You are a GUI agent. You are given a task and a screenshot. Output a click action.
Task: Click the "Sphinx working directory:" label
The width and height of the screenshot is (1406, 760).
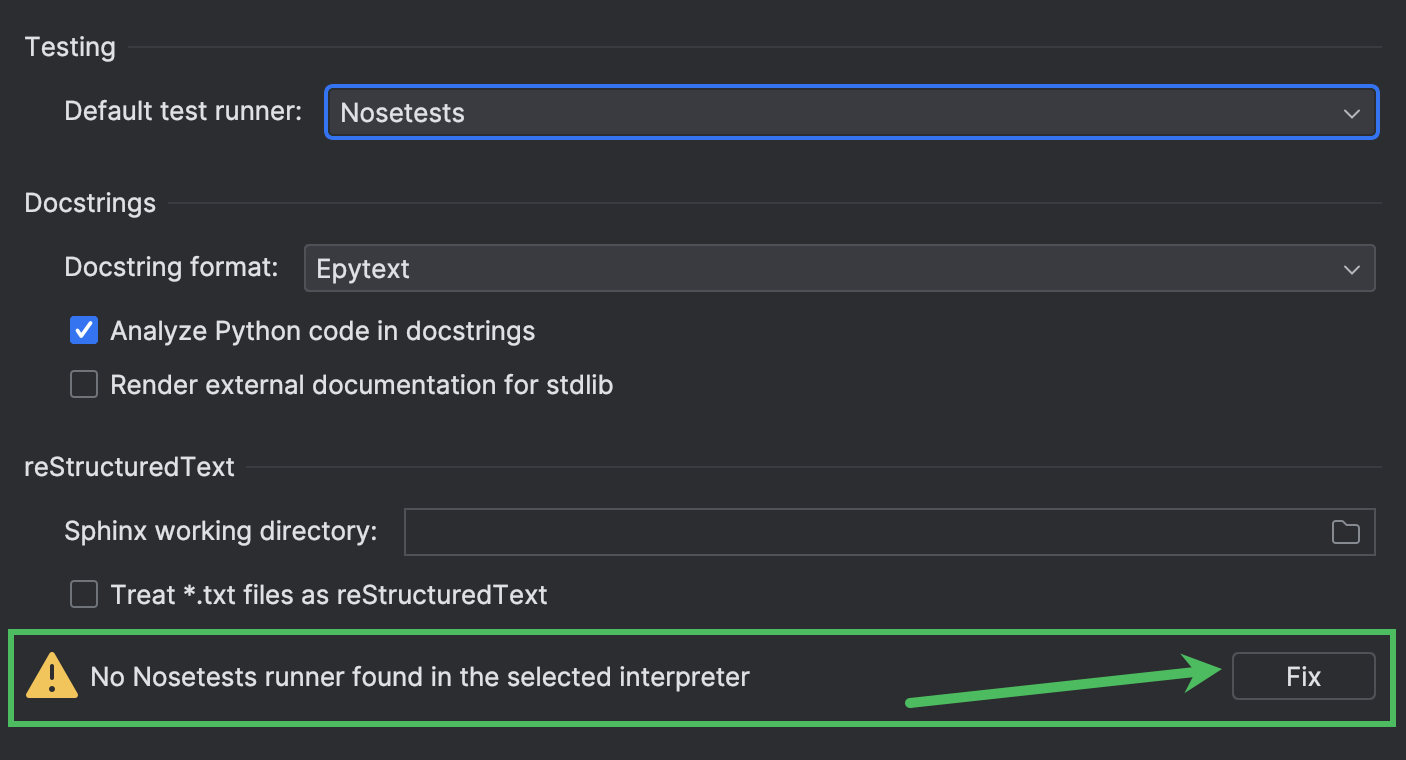(x=221, y=531)
